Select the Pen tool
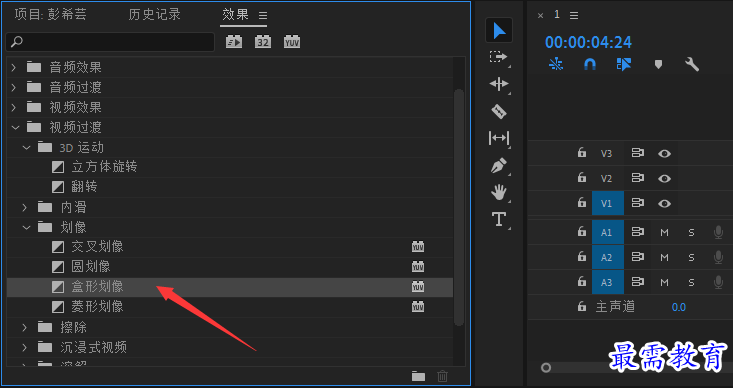The height and width of the screenshot is (388, 733). click(499, 165)
